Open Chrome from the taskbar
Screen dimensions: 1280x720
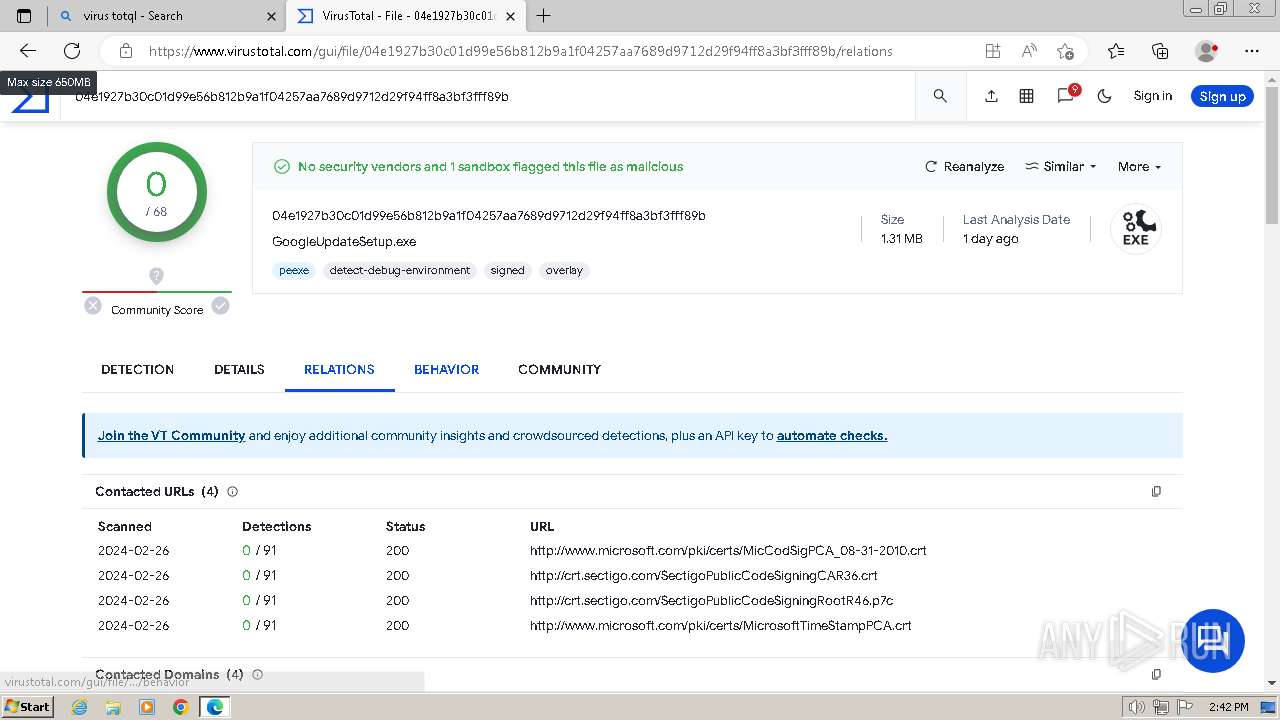(180, 707)
